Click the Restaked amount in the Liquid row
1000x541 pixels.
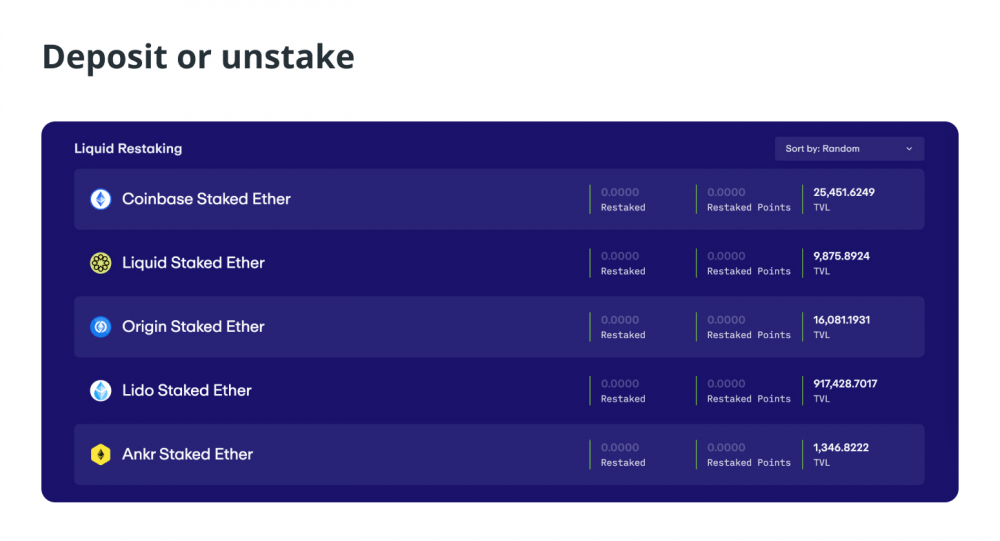click(x=620, y=256)
